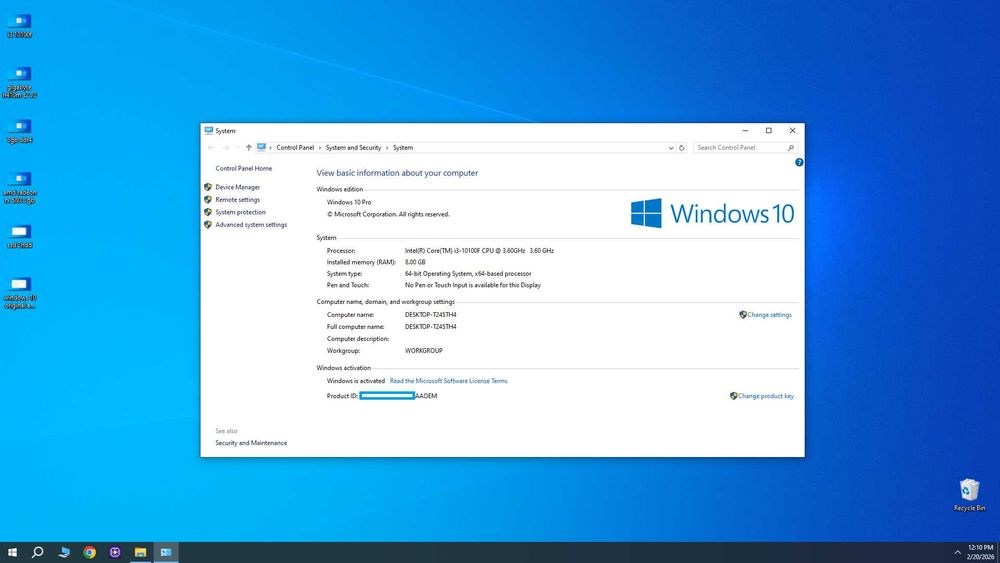Expand the address bar history dropdown

tap(671, 148)
